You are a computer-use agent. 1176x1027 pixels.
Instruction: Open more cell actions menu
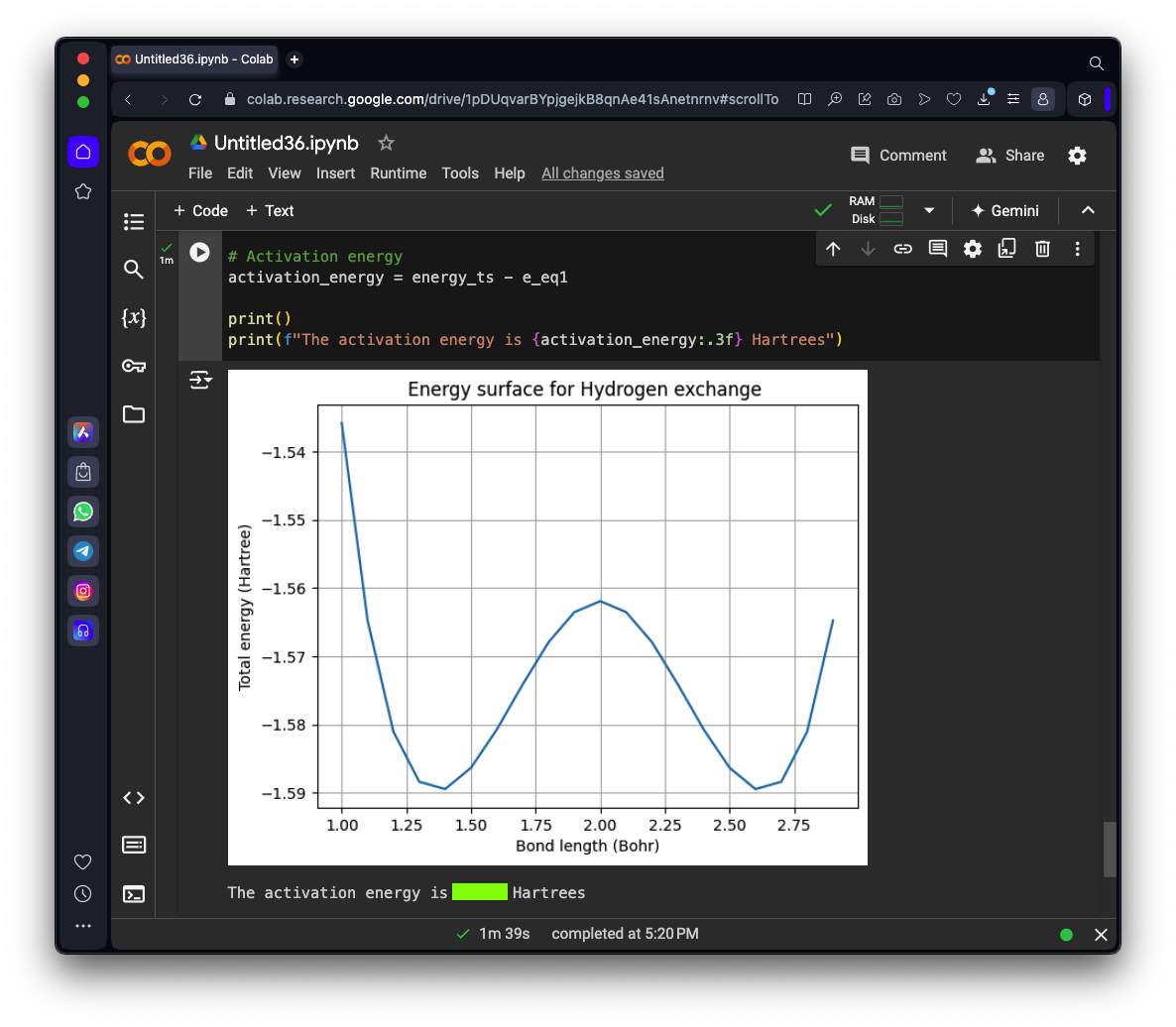point(1077,249)
